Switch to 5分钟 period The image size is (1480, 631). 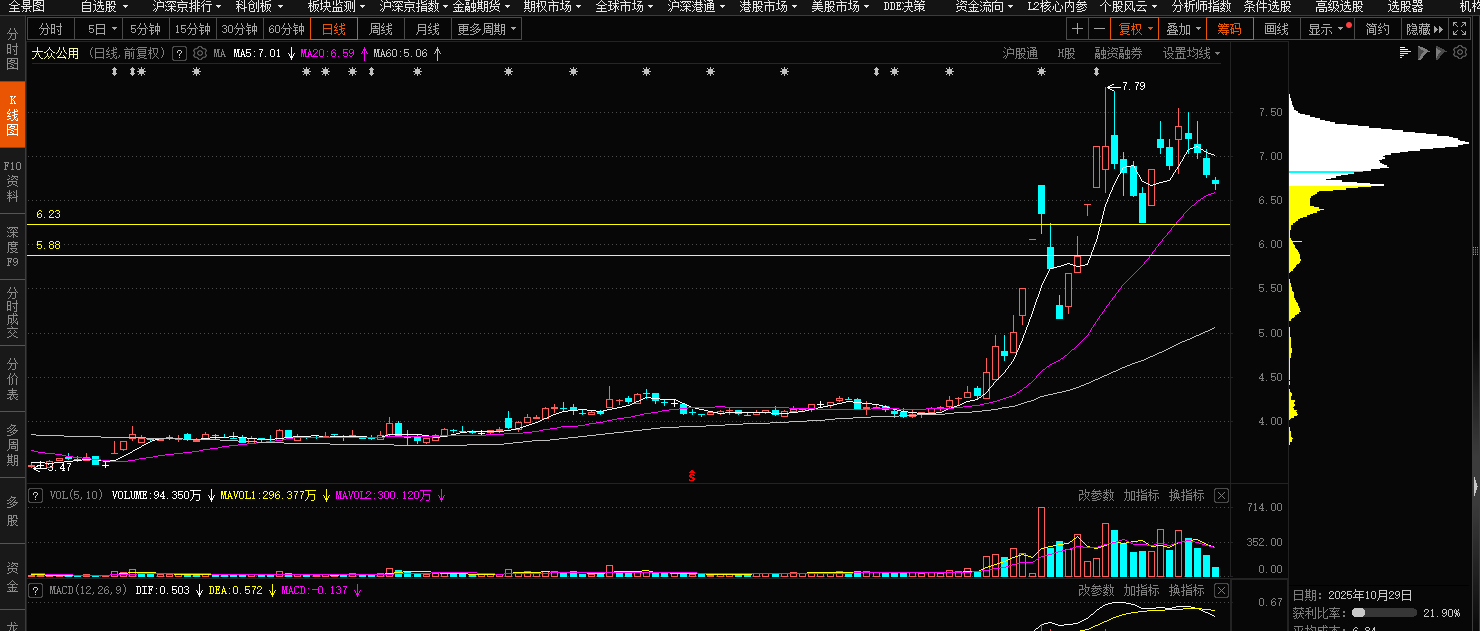tap(145, 29)
